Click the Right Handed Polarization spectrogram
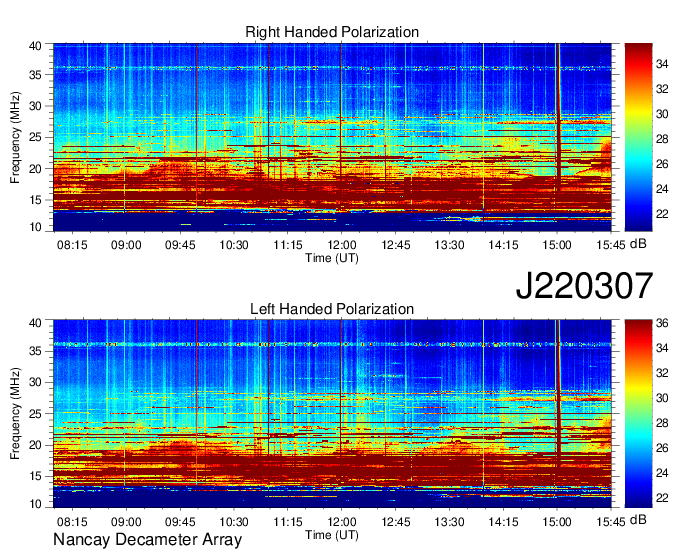 pos(332,137)
